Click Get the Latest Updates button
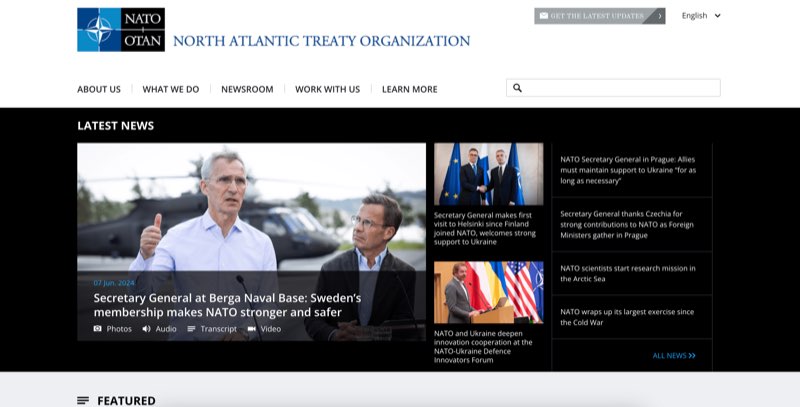The width and height of the screenshot is (800, 407). pos(599,16)
